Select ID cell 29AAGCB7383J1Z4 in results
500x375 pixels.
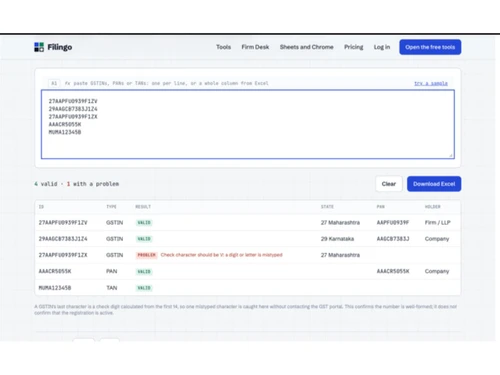pyautogui.click(x=63, y=239)
